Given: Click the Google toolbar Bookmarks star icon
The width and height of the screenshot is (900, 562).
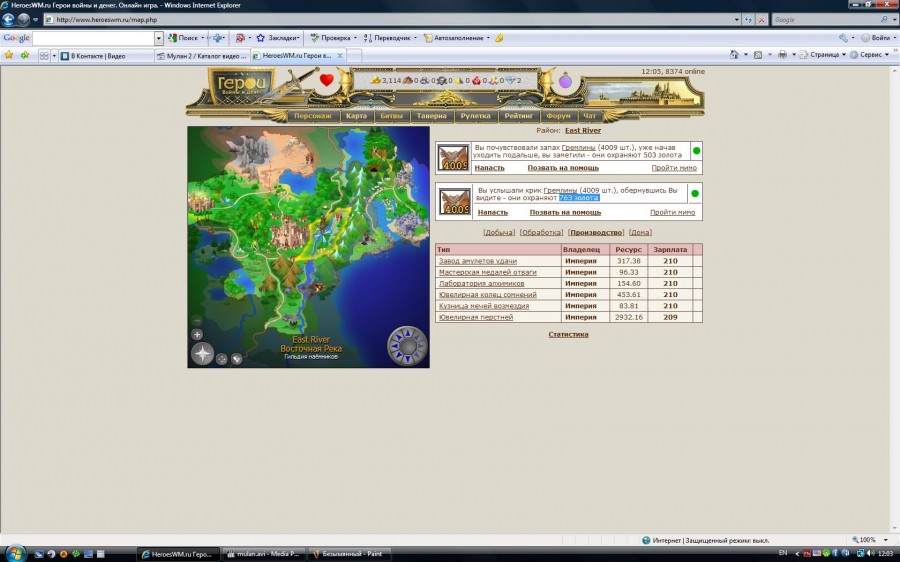Looking at the screenshot, I should click(261, 38).
